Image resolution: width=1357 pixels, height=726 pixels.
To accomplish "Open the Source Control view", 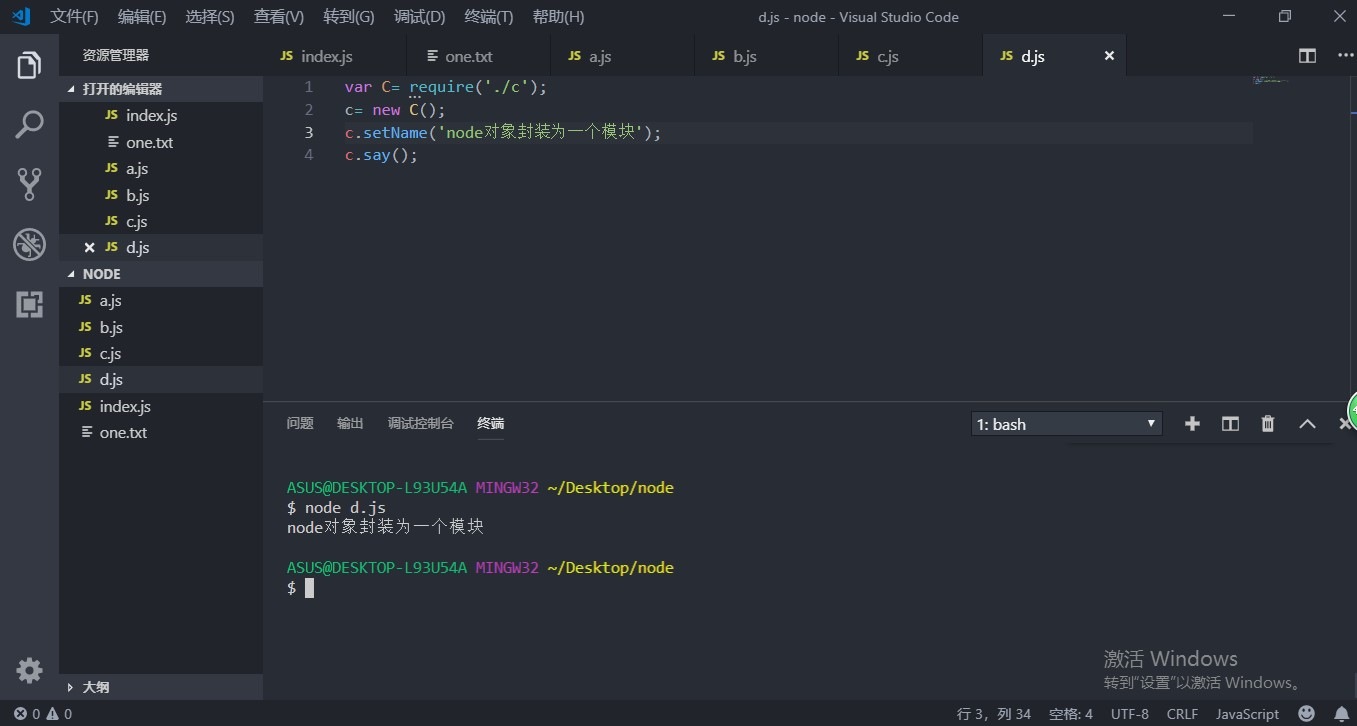I will pyautogui.click(x=29, y=184).
